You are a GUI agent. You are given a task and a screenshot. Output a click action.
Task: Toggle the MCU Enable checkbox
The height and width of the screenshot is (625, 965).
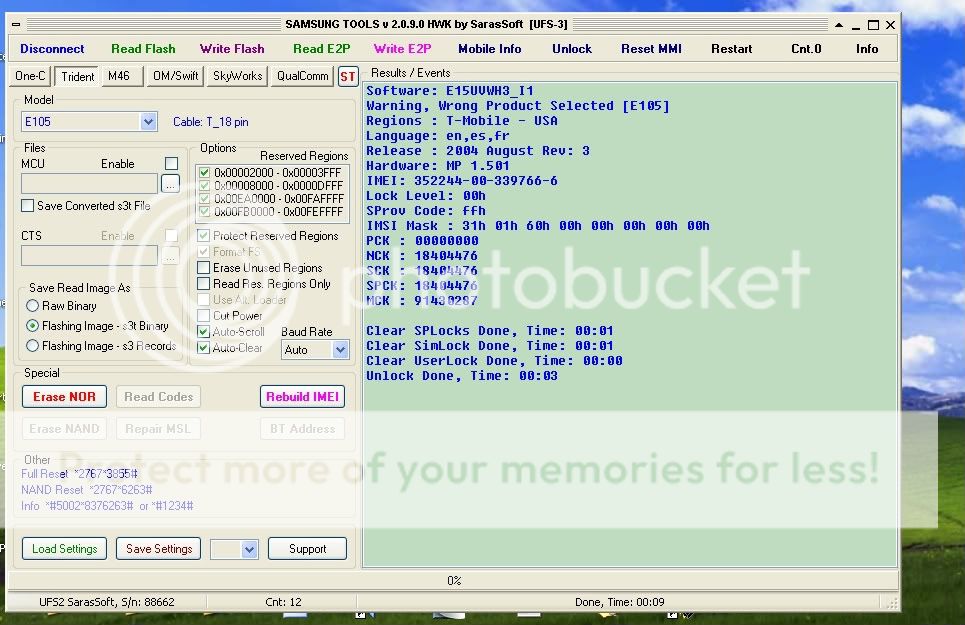point(172,163)
